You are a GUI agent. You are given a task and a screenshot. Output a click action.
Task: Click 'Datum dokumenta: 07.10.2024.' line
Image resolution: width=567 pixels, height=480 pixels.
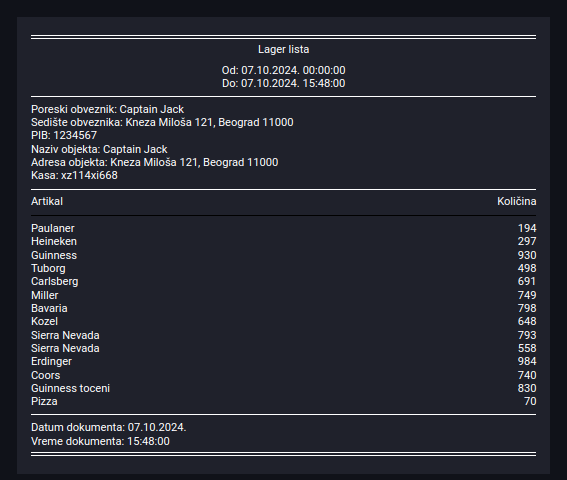(108, 427)
